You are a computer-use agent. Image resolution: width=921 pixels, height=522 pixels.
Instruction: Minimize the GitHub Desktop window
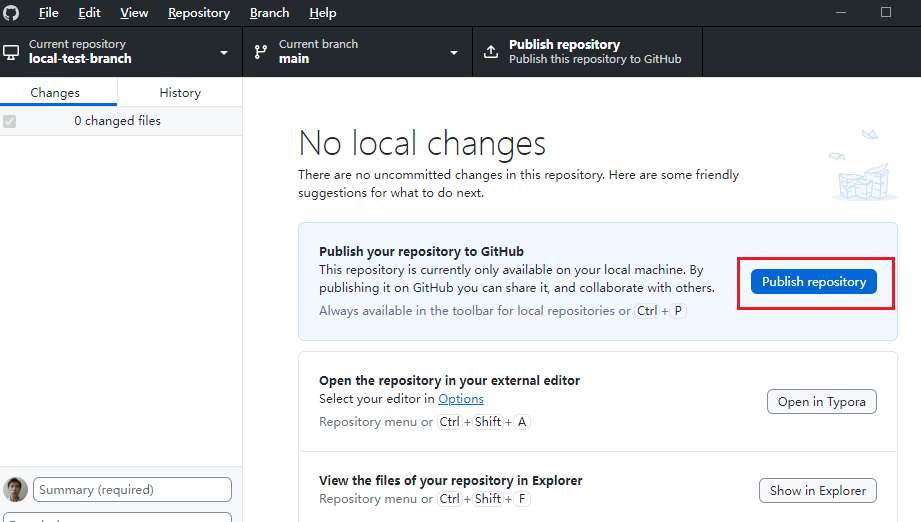pyautogui.click(x=841, y=12)
